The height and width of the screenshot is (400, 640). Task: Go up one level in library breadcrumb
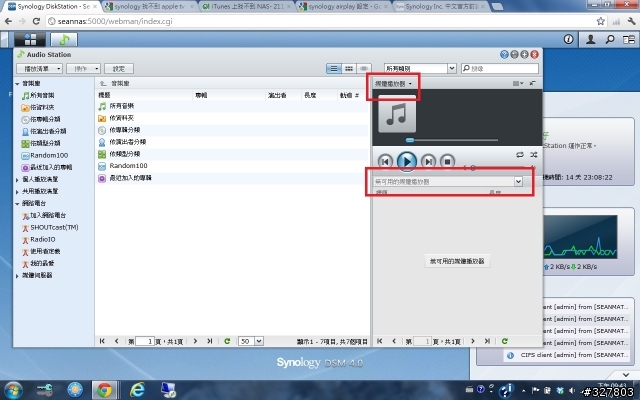[103, 83]
